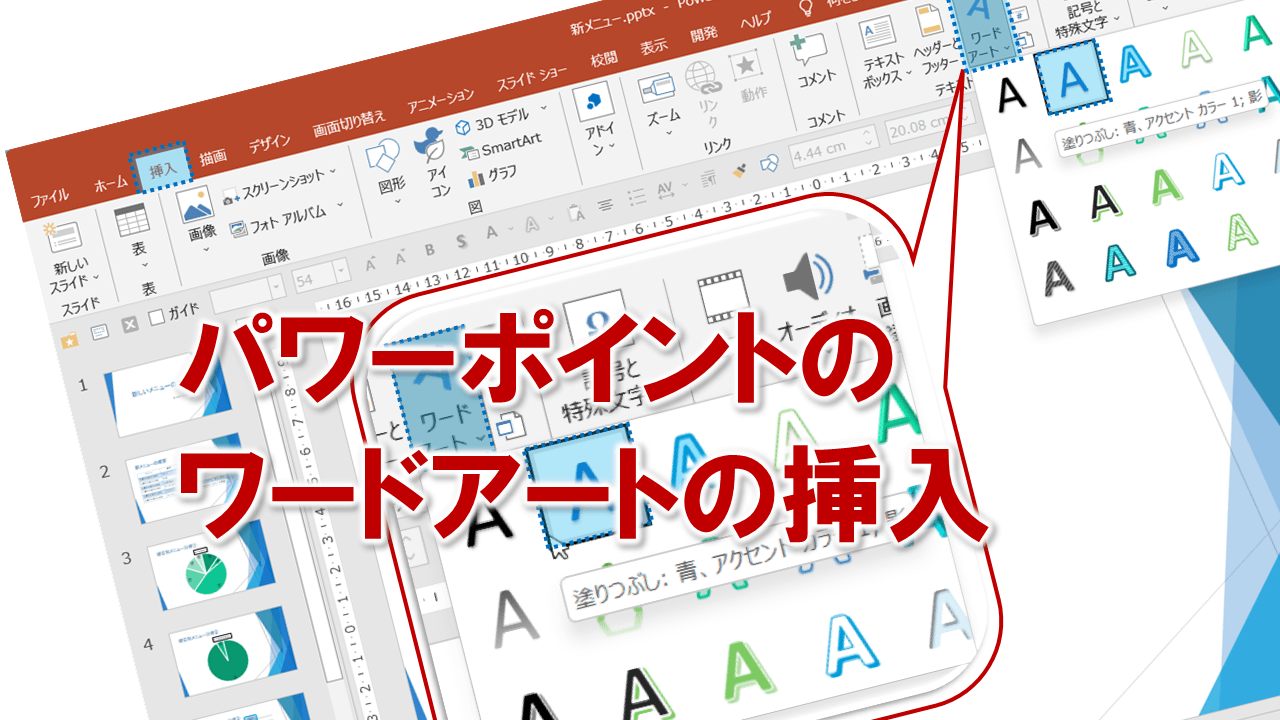Select the highlighted 挿入 tab
Screen dimensions: 1280x720
[162, 169]
